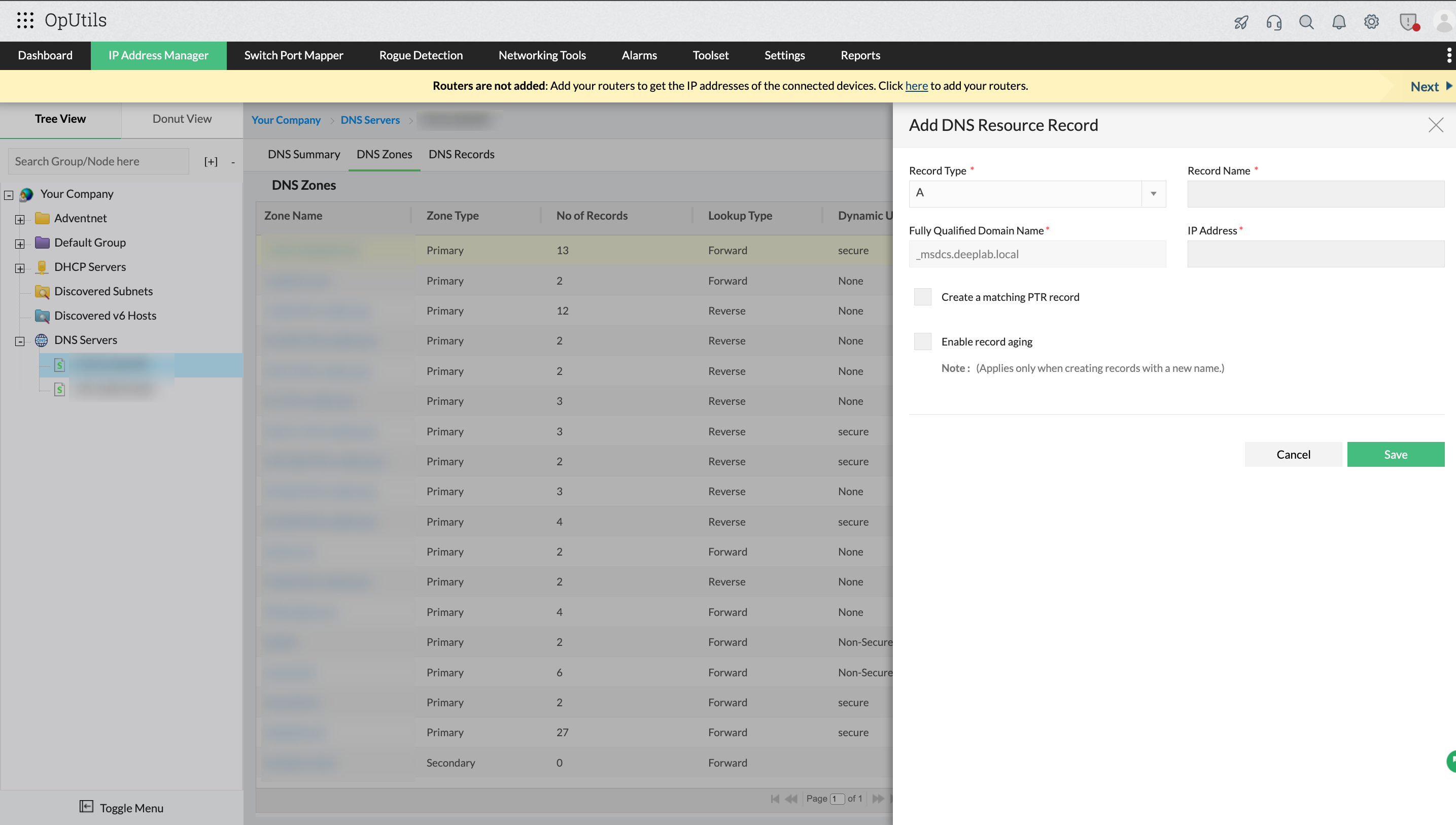Click the Record Name input field
The width and height of the screenshot is (1456, 825).
click(1315, 194)
